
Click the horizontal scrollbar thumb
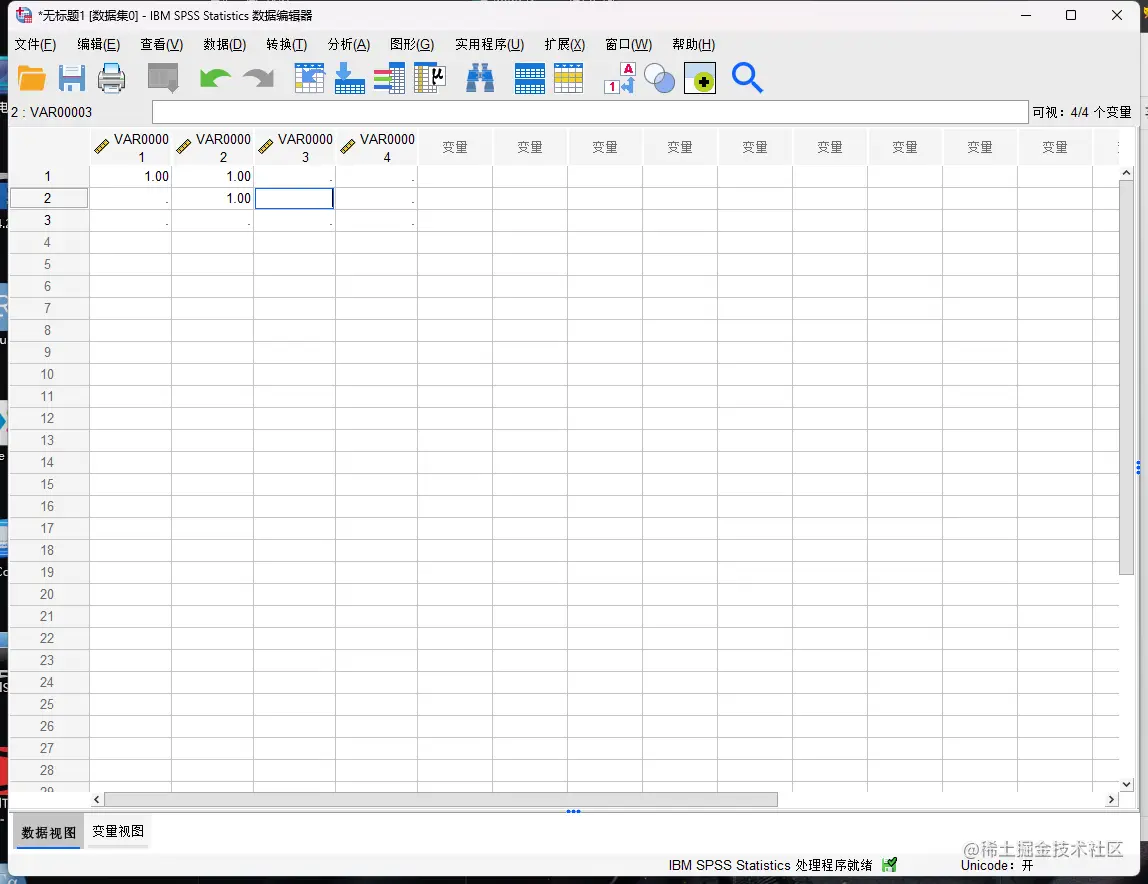441,799
